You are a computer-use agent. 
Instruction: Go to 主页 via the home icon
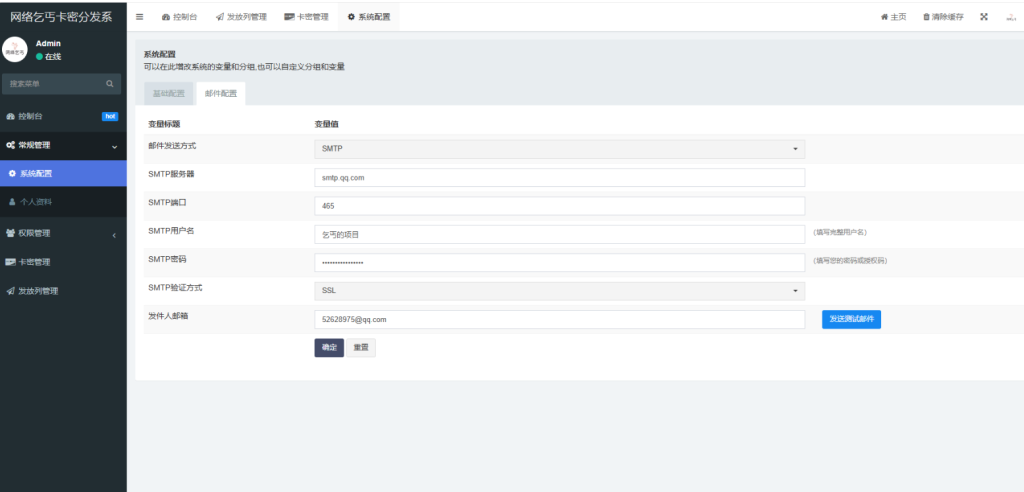884,17
